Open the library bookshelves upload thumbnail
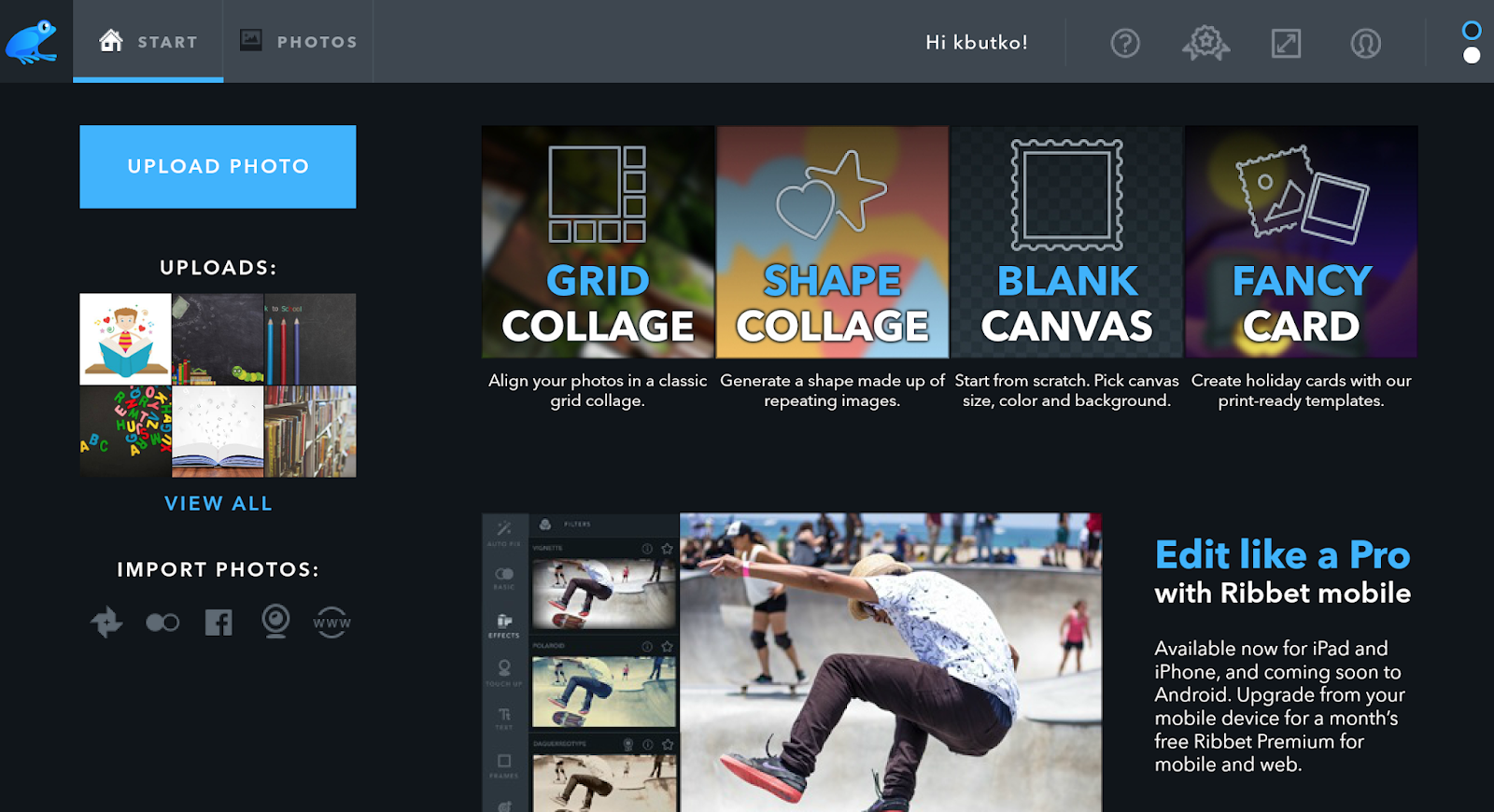The height and width of the screenshot is (812, 1494). click(310, 431)
